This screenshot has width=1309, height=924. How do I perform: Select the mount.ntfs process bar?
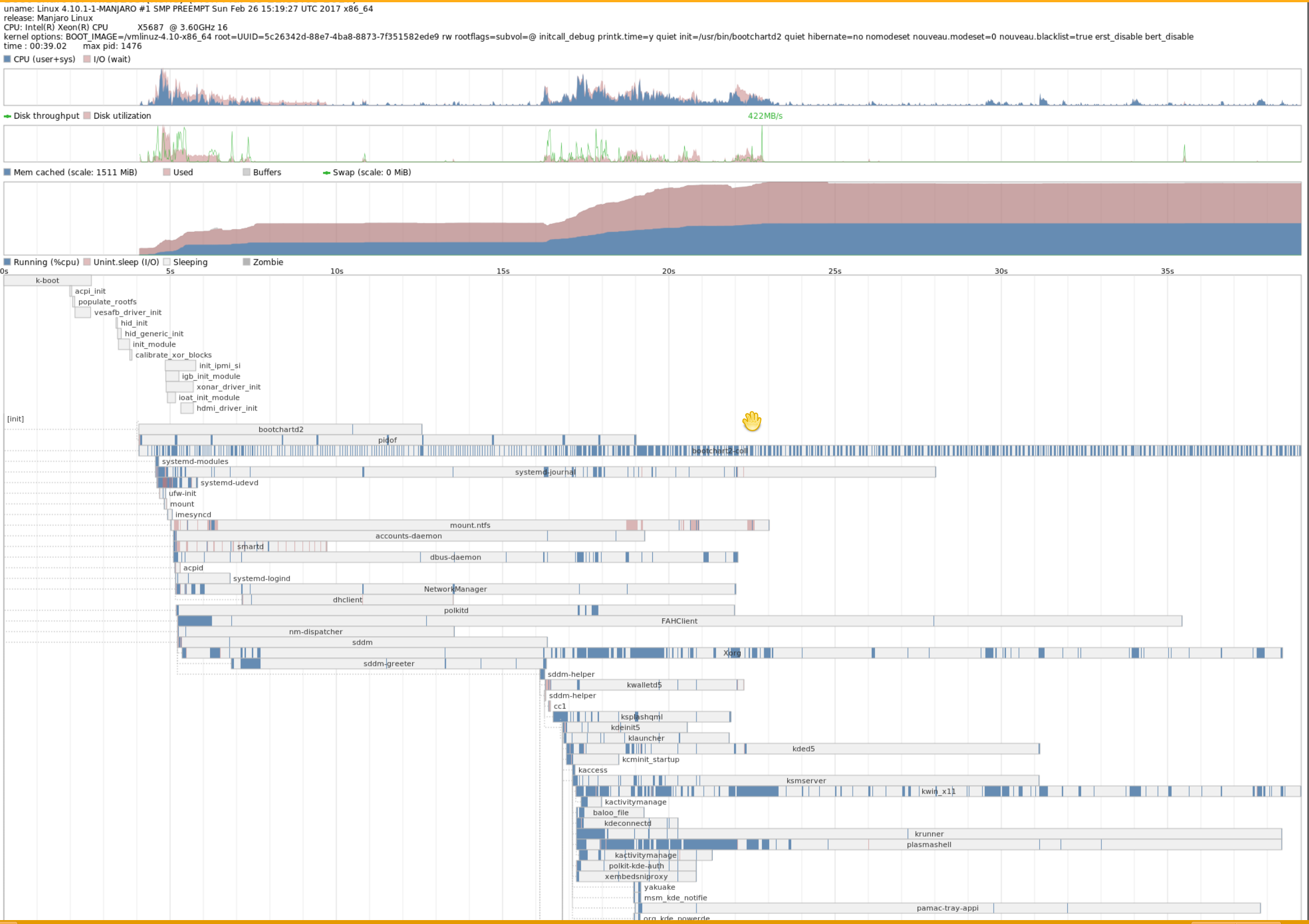pos(470,525)
